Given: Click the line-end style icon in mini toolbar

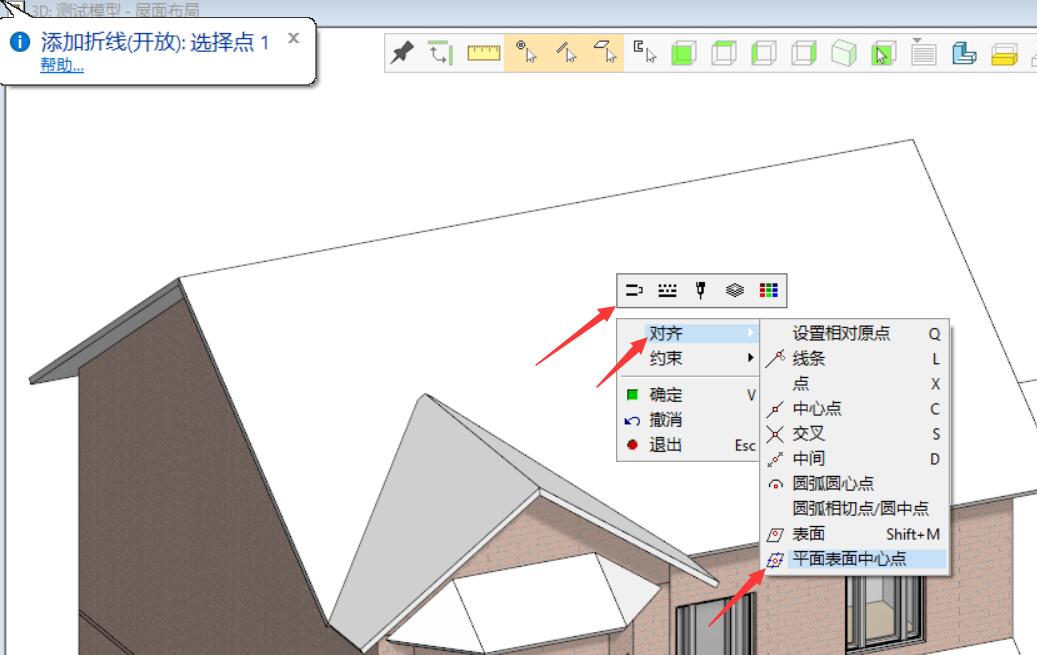Looking at the screenshot, I should pyautogui.click(x=634, y=290).
